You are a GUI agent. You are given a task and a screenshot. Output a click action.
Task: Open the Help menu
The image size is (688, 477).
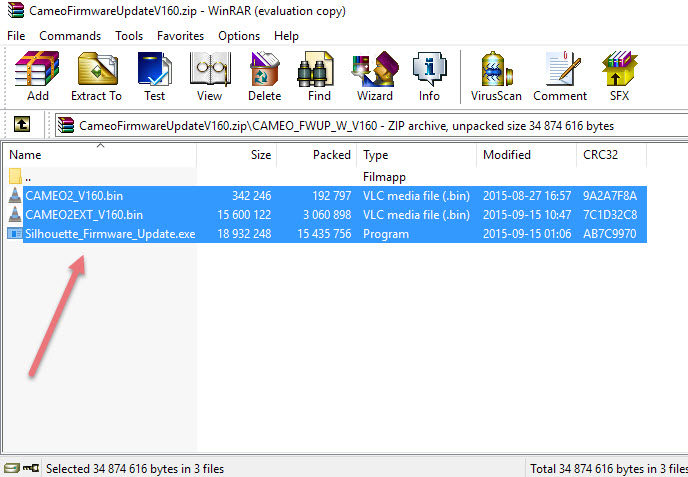point(287,36)
